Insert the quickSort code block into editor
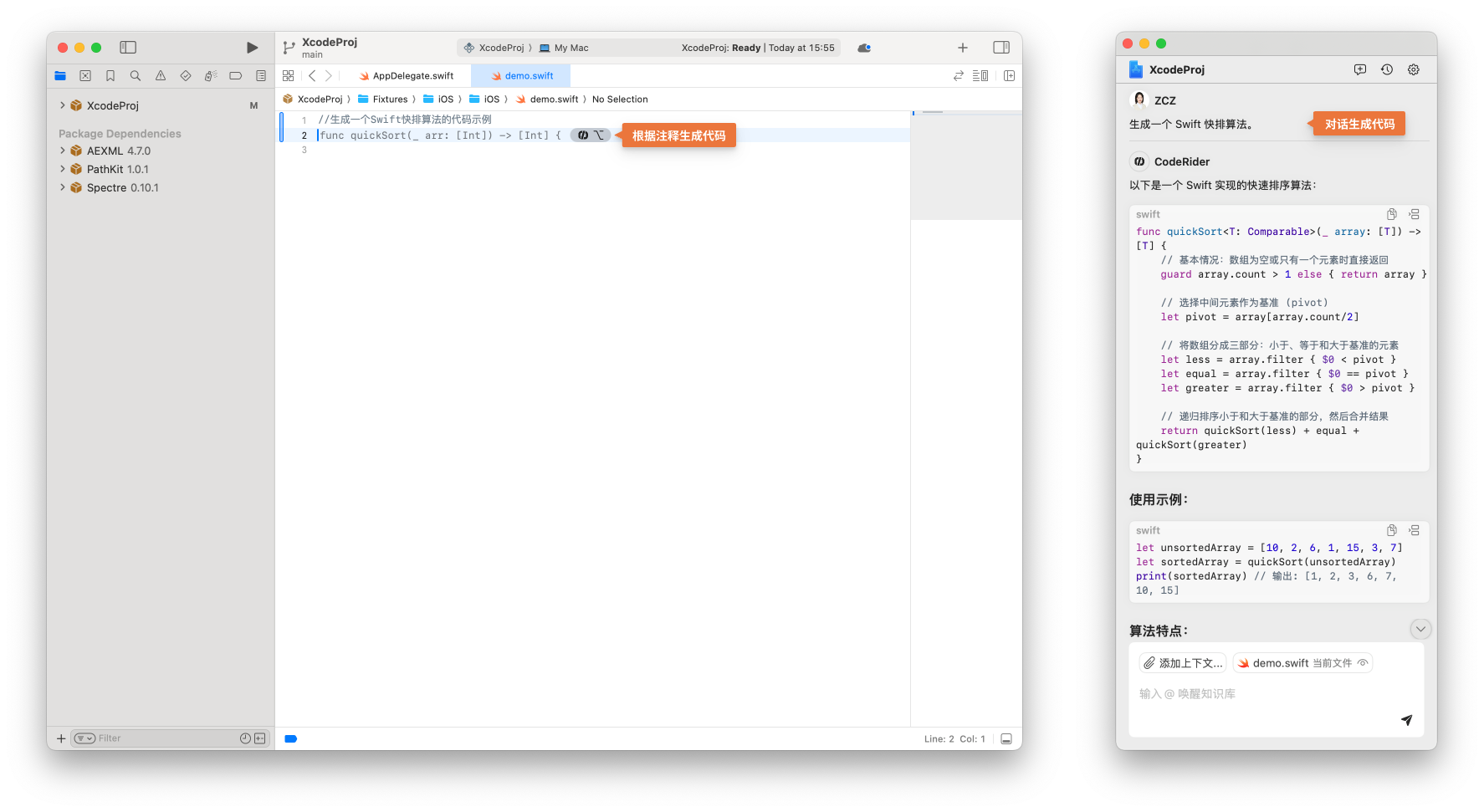This screenshot has height=812, width=1484. point(1414,214)
